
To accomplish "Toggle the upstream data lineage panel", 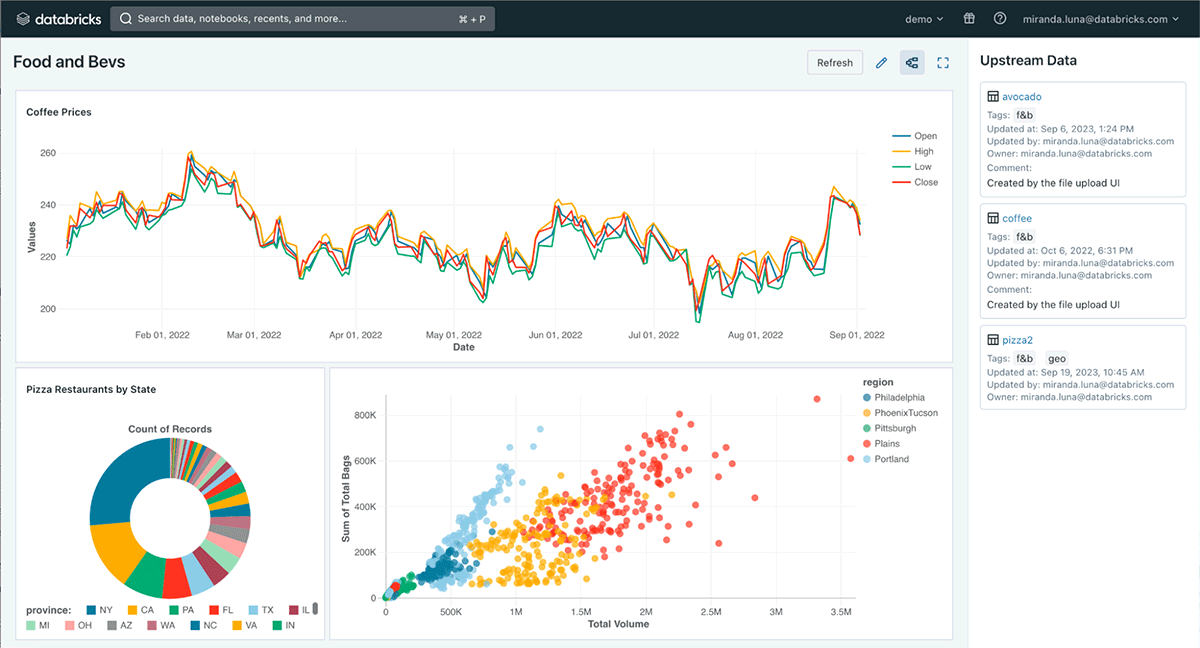I will (911, 63).
